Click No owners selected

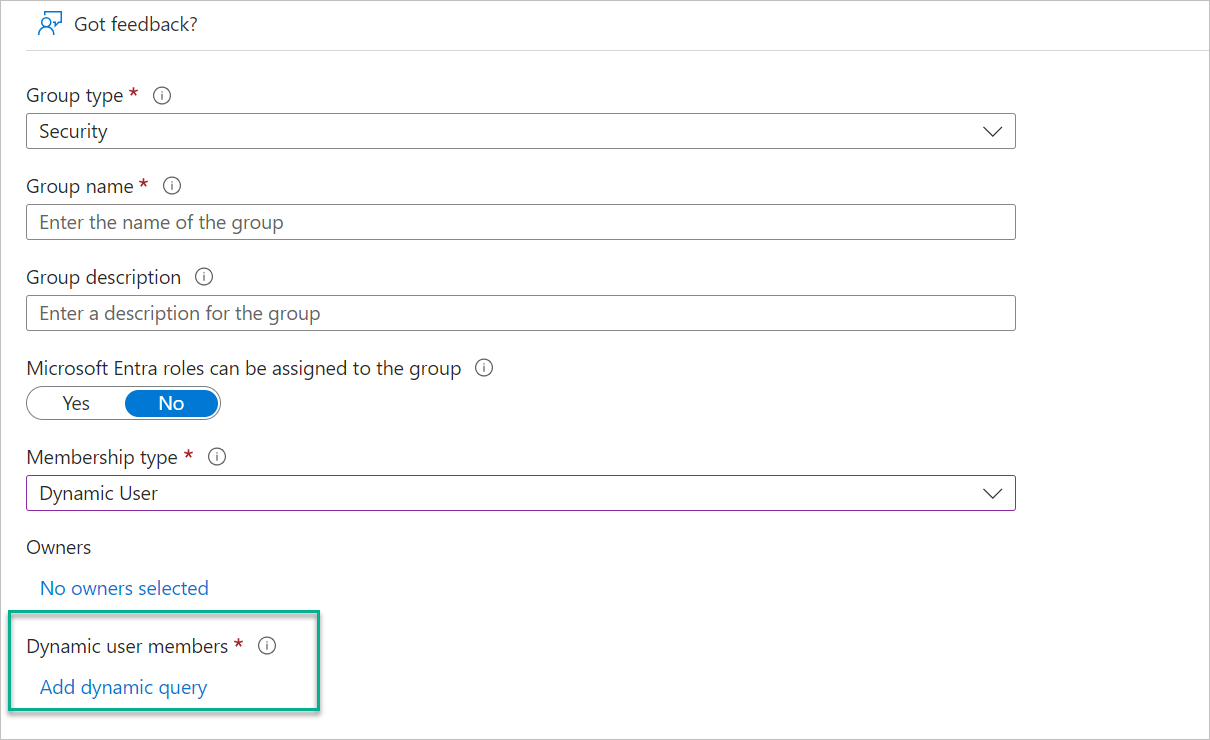pos(124,588)
